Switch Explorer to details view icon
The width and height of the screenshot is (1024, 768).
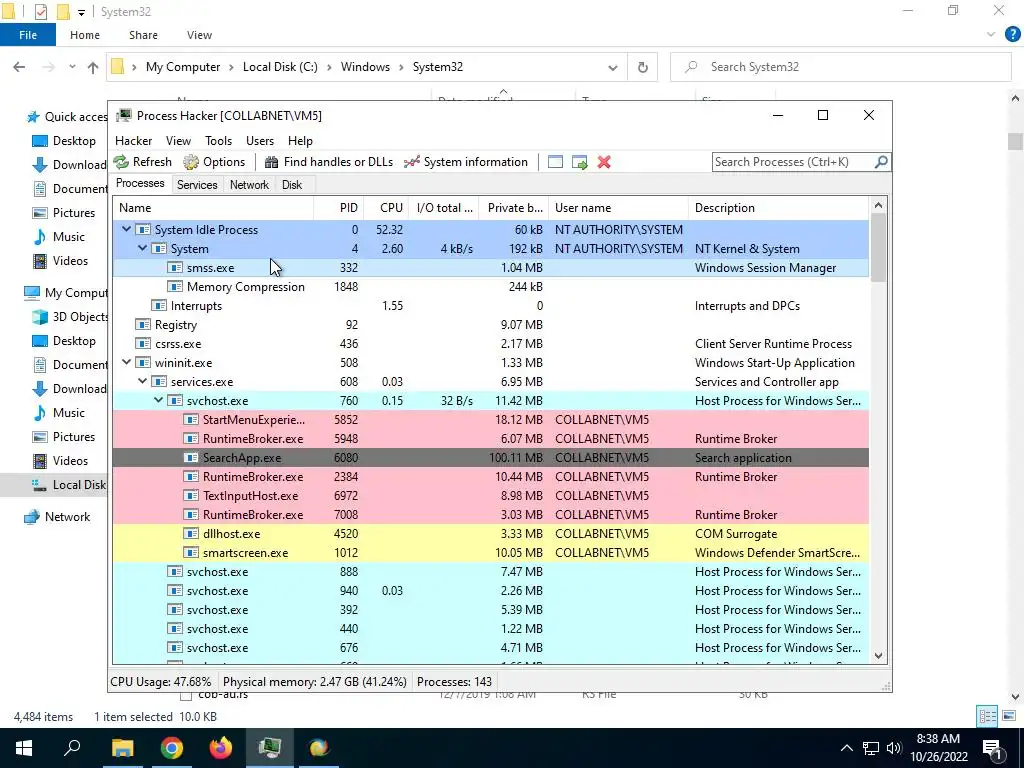click(x=987, y=716)
